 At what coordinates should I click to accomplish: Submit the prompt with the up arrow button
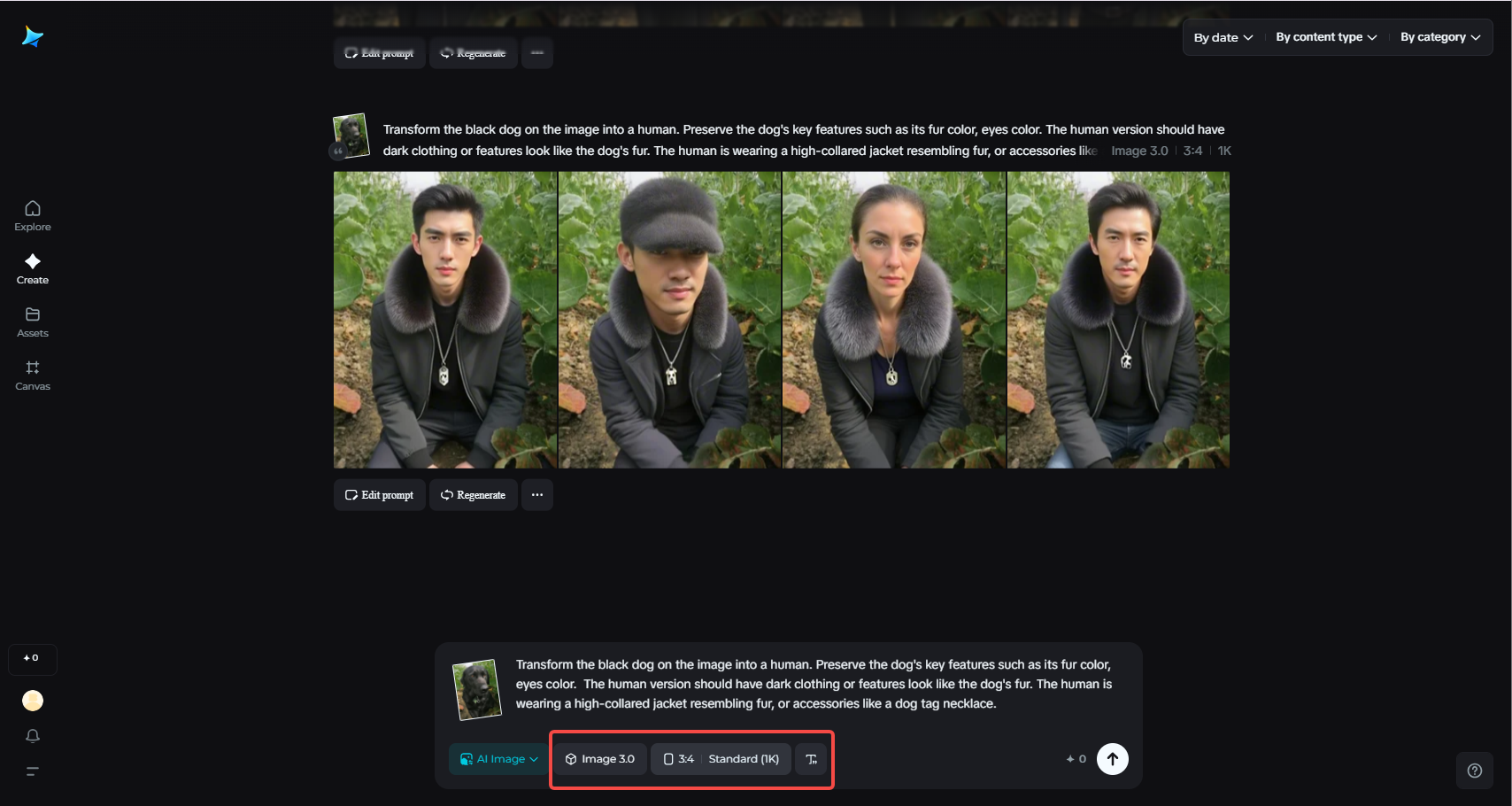[x=1113, y=759]
